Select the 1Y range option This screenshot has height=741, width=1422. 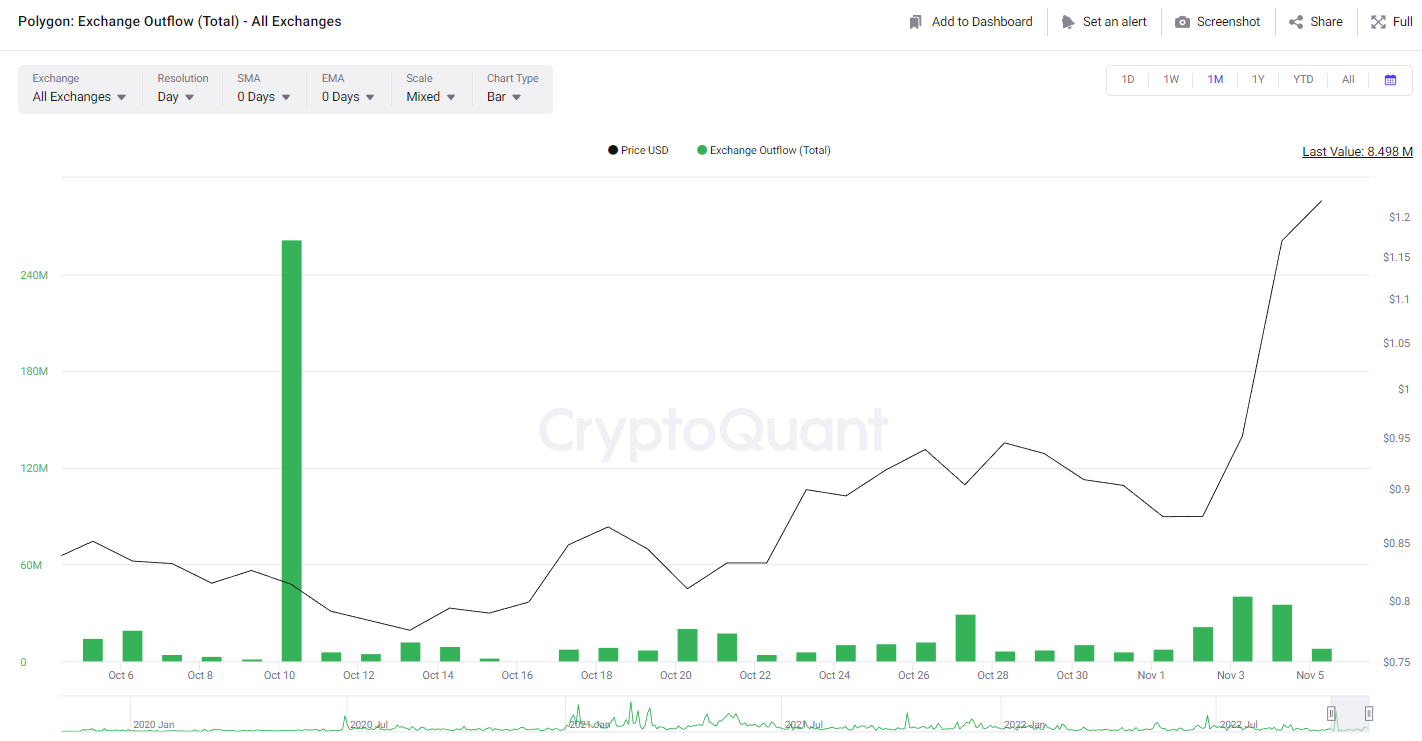(1258, 80)
